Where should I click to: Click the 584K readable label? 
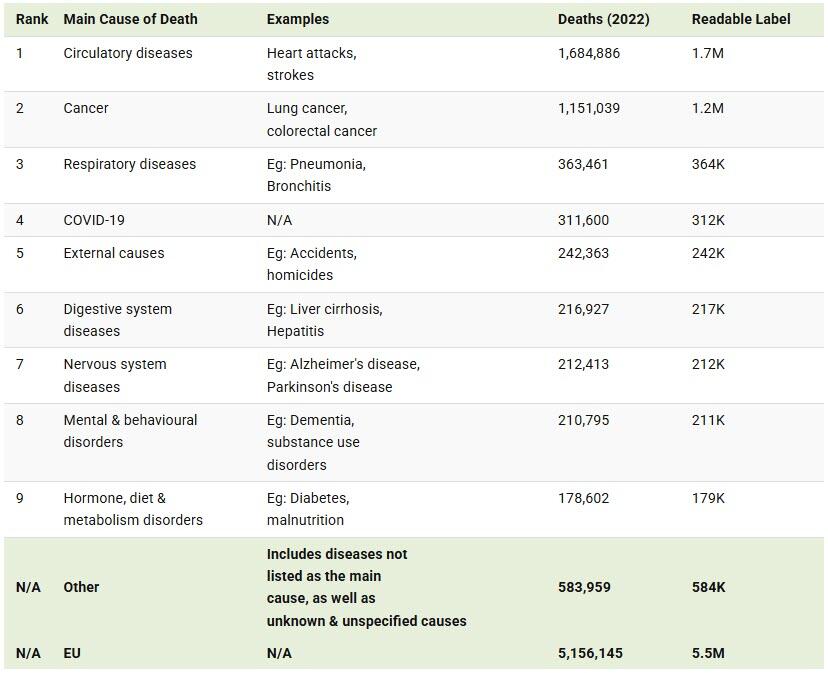708,587
